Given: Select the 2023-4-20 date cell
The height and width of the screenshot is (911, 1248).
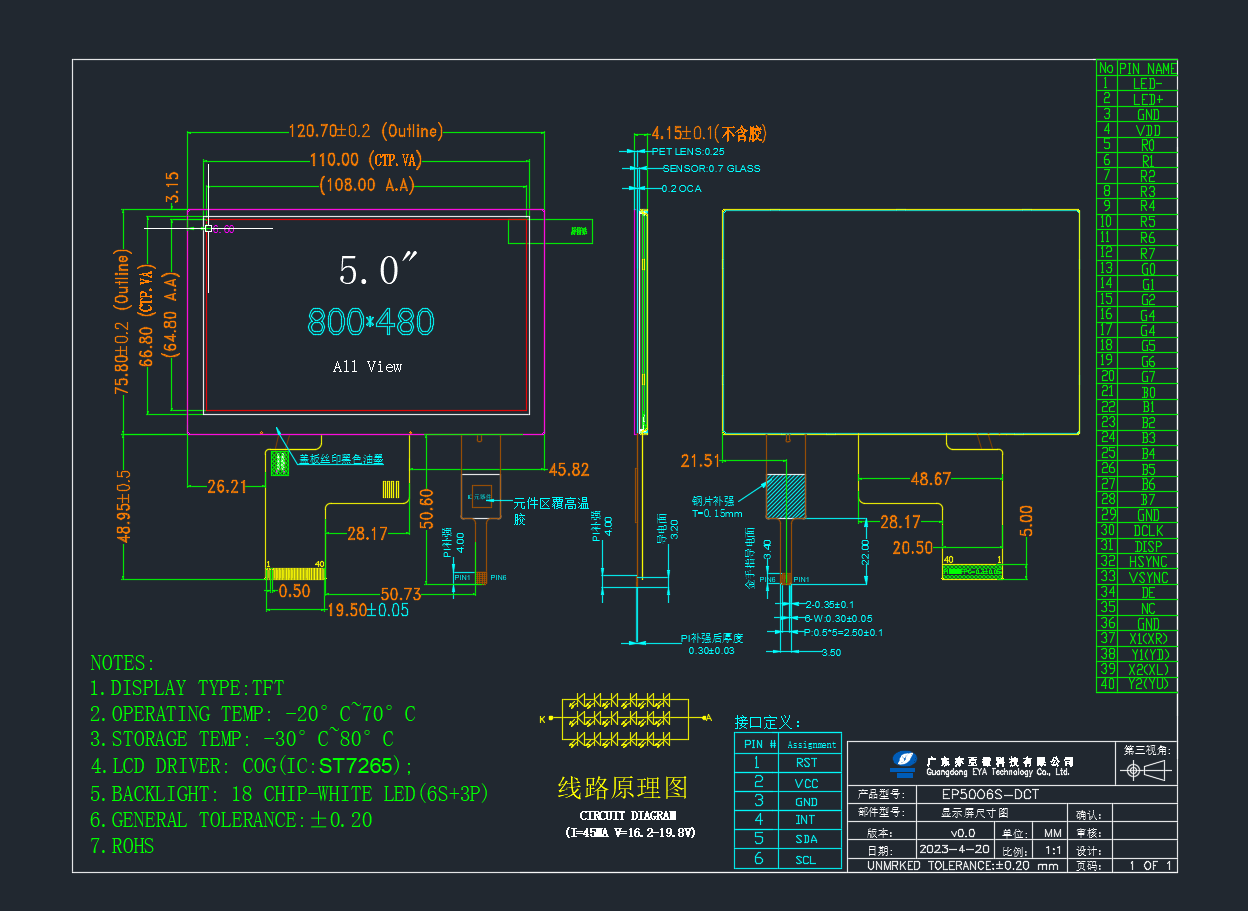Looking at the screenshot, I should 956,849.
